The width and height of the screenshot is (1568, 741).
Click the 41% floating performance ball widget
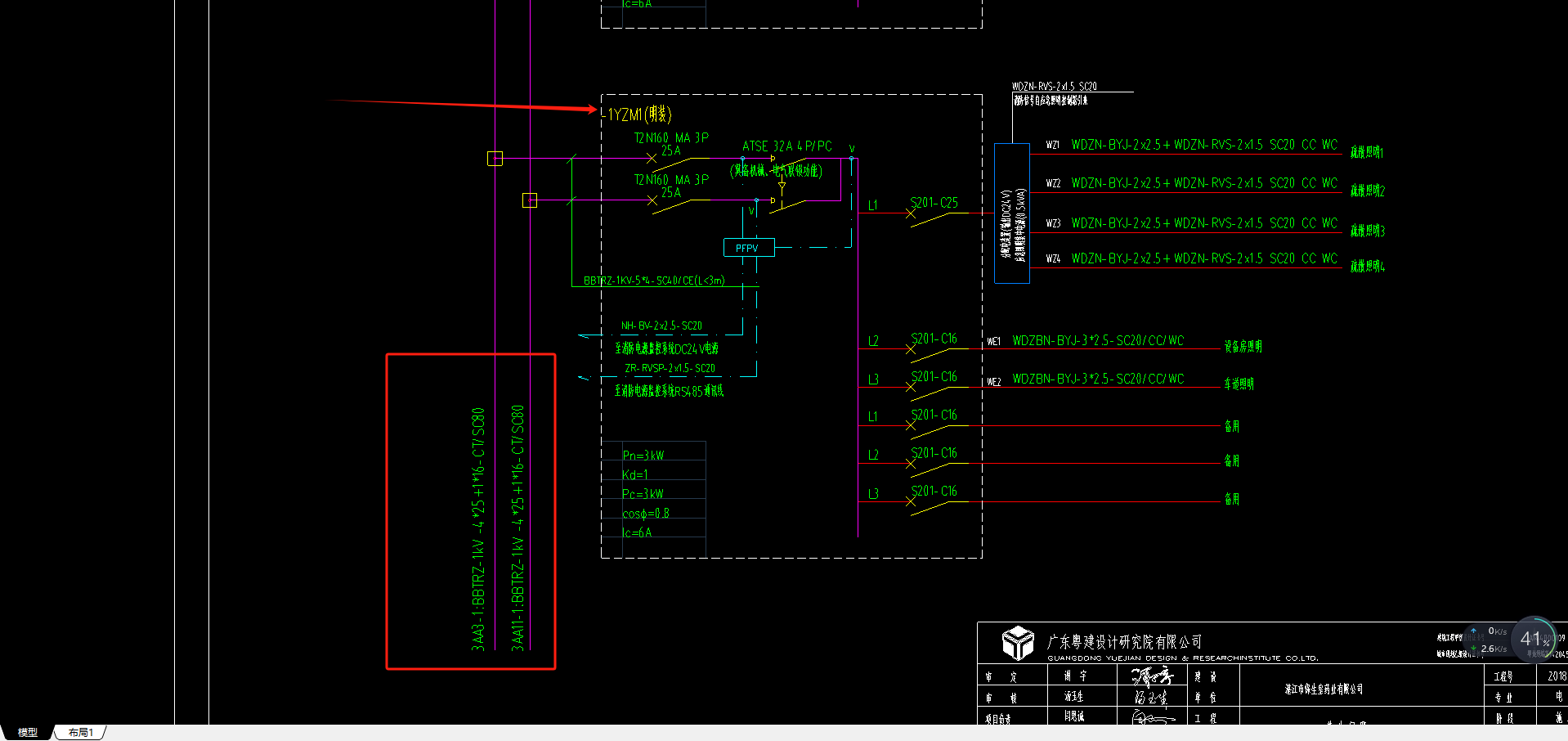1534,639
